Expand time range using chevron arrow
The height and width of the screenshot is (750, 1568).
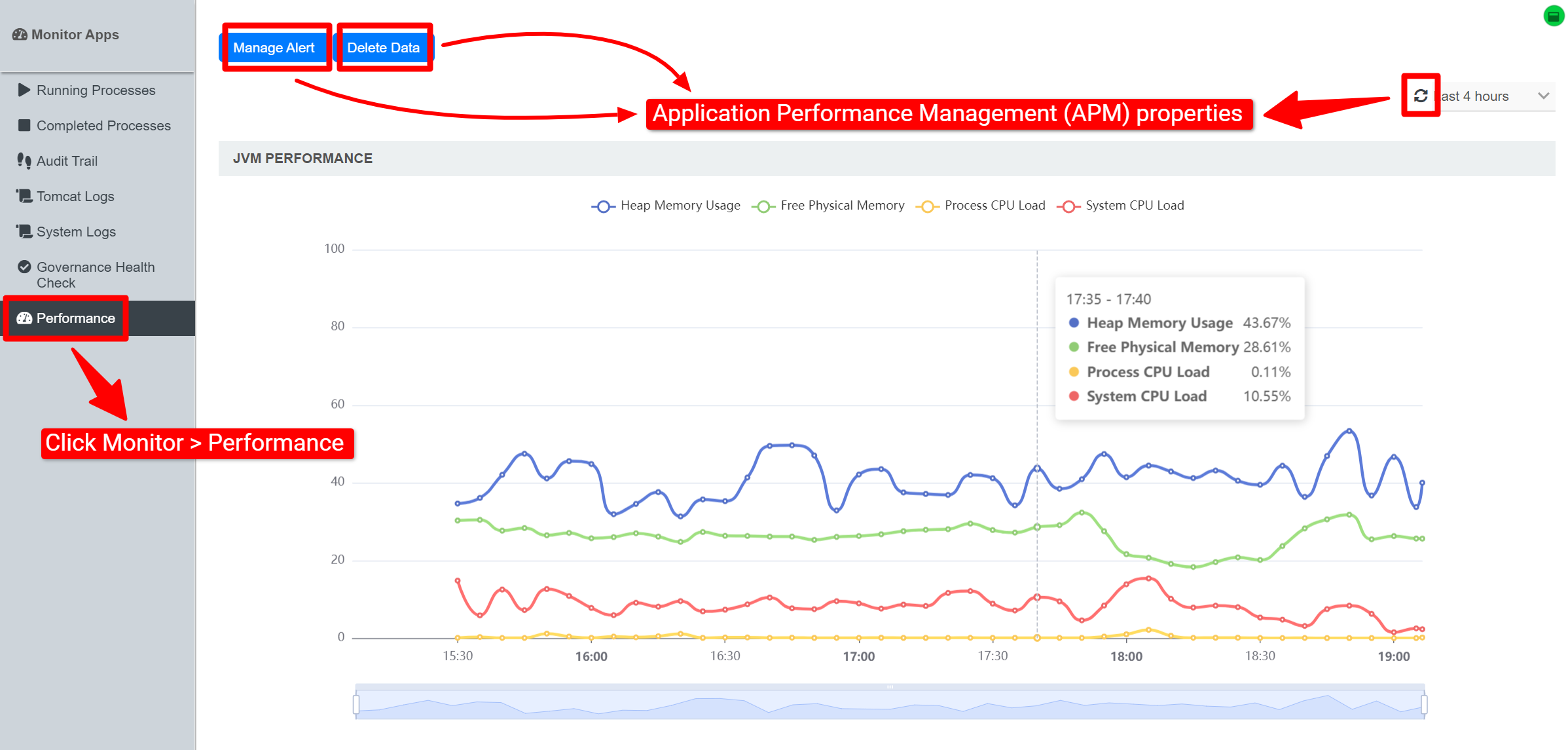(1543, 96)
